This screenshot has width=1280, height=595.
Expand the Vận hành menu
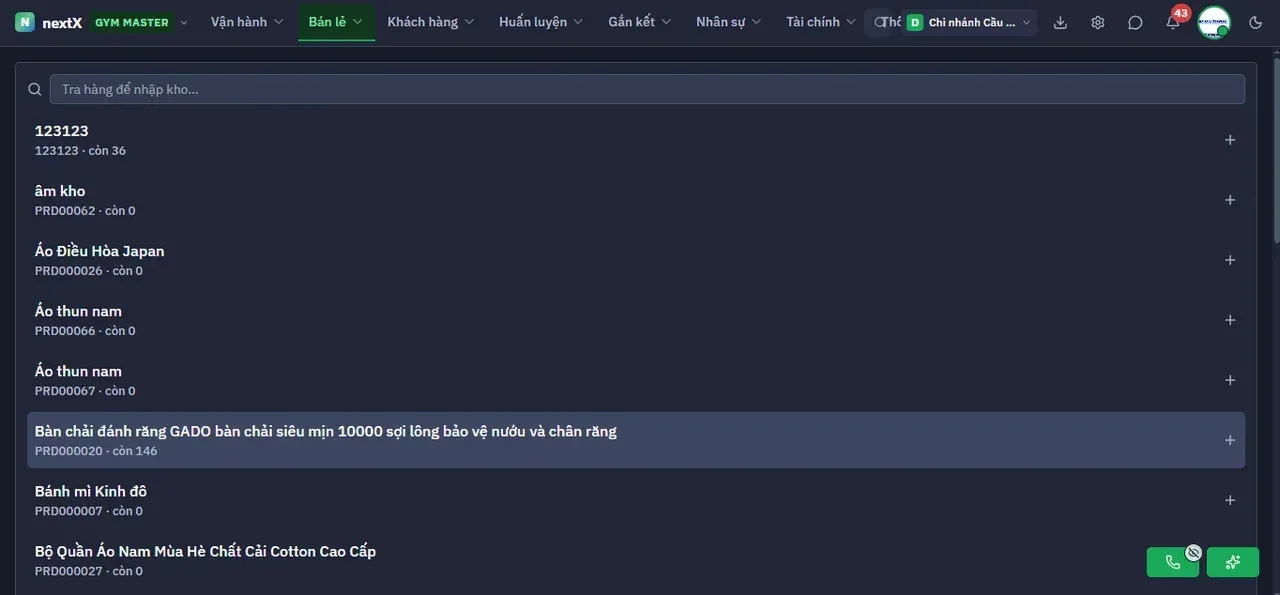(x=247, y=22)
